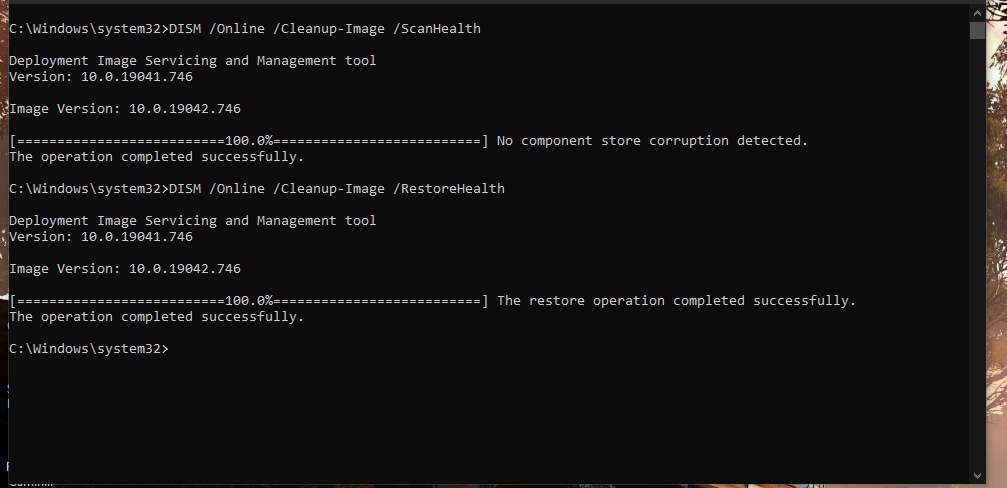This screenshot has height=488, width=1007.
Task: Click the first "Image Version: 10.0.19042.746" line
Action: click(x=125, y=109)
